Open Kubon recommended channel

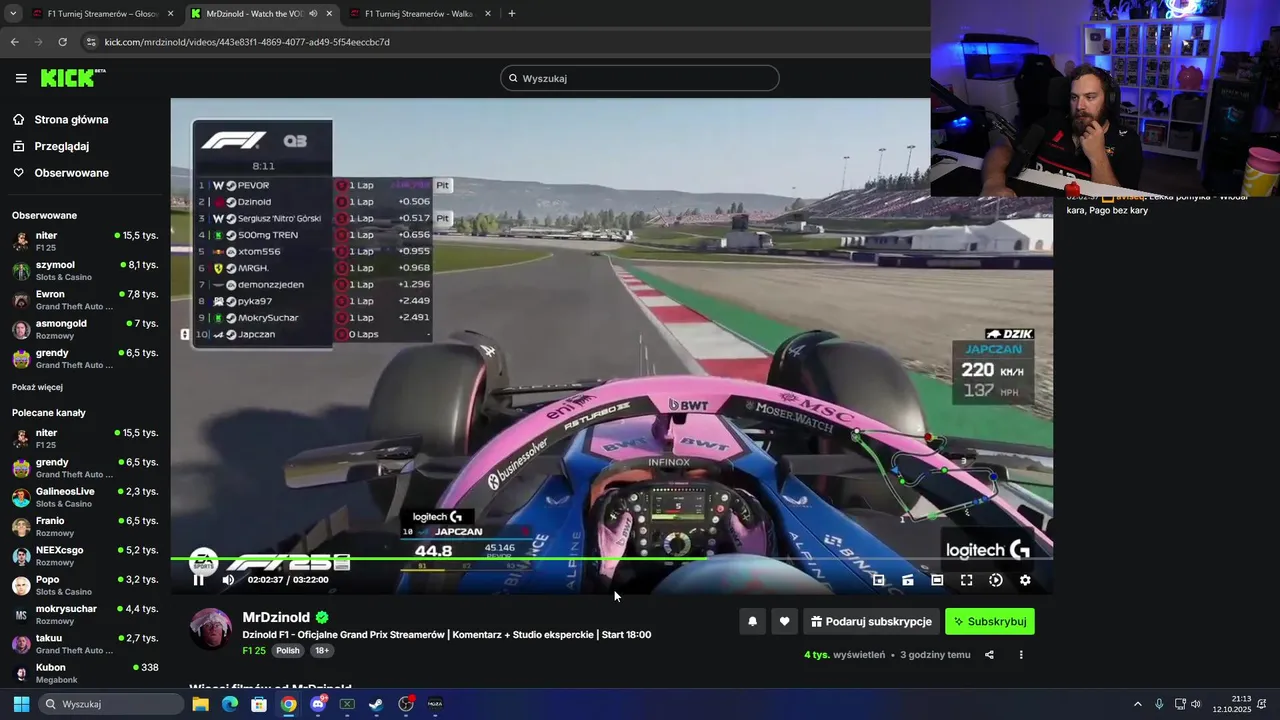pos(85,673)
